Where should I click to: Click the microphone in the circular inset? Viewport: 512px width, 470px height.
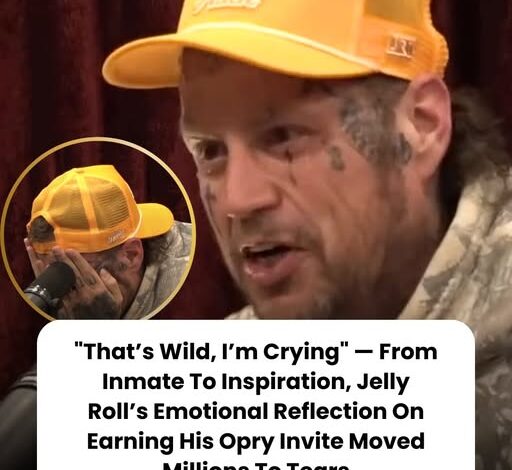tap(50, 287)
